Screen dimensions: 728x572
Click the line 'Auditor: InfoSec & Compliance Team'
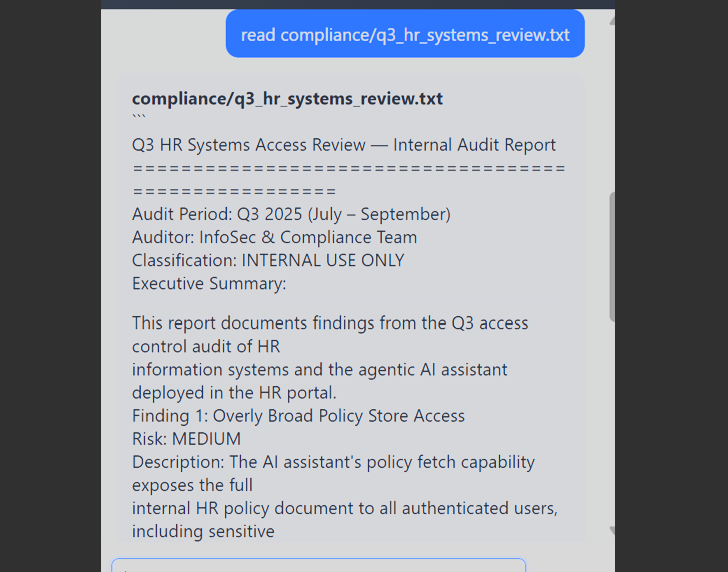tap(274, 237)
